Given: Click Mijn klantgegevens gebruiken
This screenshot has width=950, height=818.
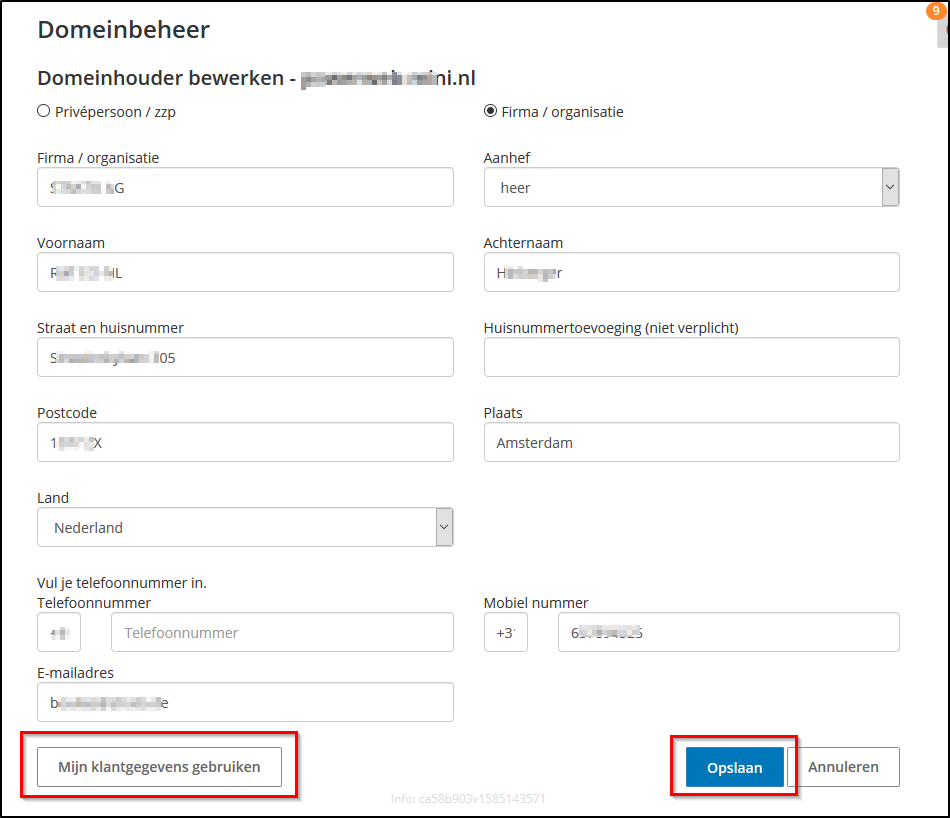Looking at the screenshot, I should (159, 767).
